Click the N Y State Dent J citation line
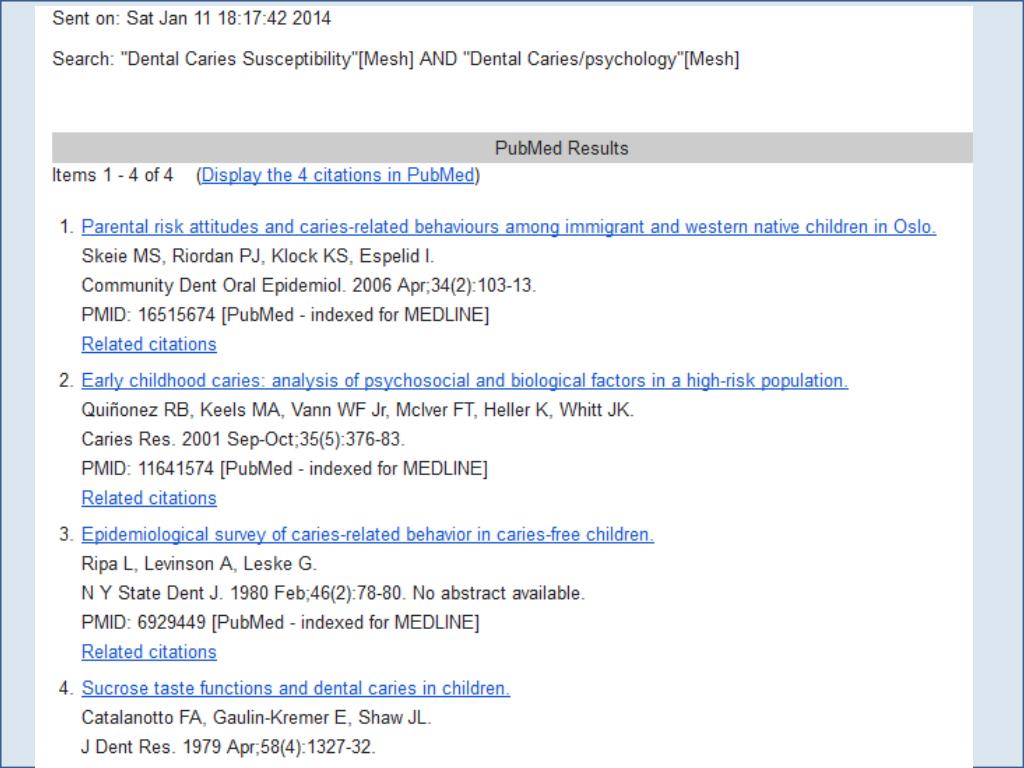 pyautogui.click(x=332, y=593)
